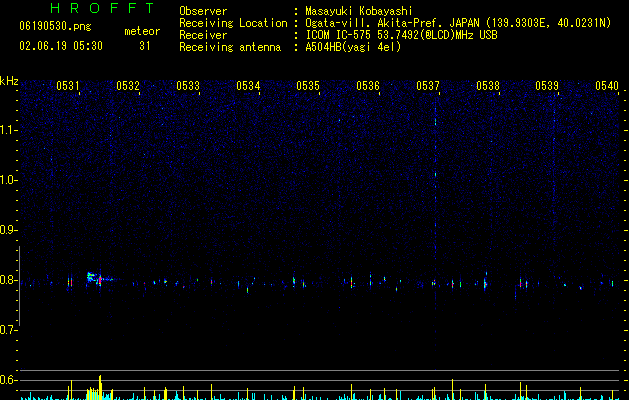Click the kHz axis unit label
The image size is (629, 400).
tap(9, 81)
